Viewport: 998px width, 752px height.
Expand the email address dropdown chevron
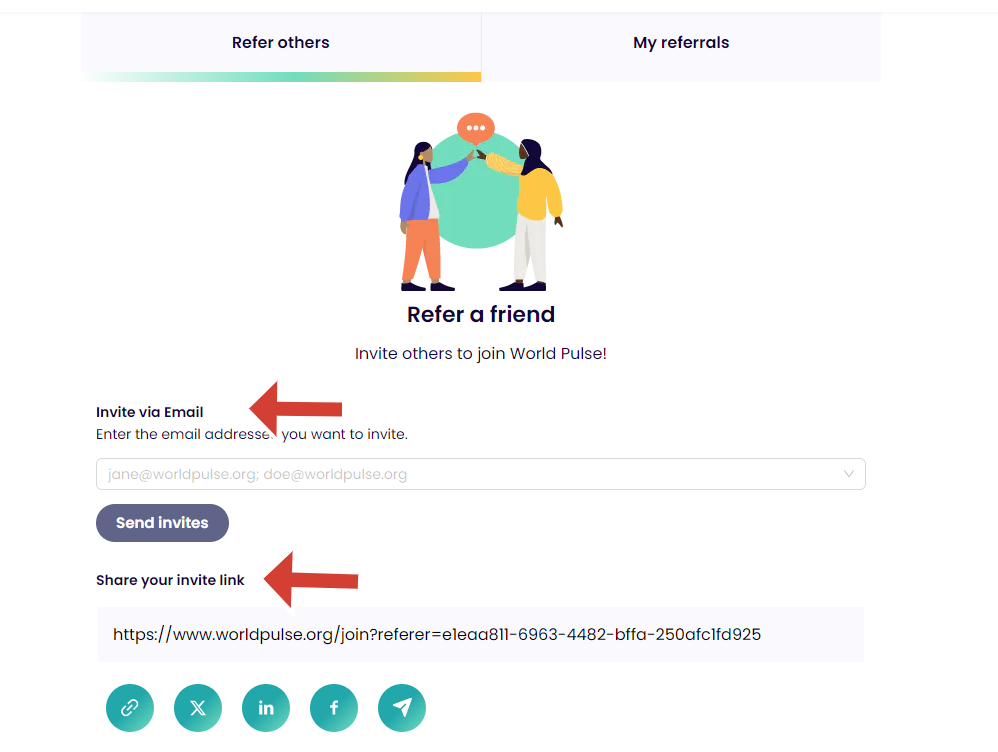pyautogui.click(x=849, y=474)
